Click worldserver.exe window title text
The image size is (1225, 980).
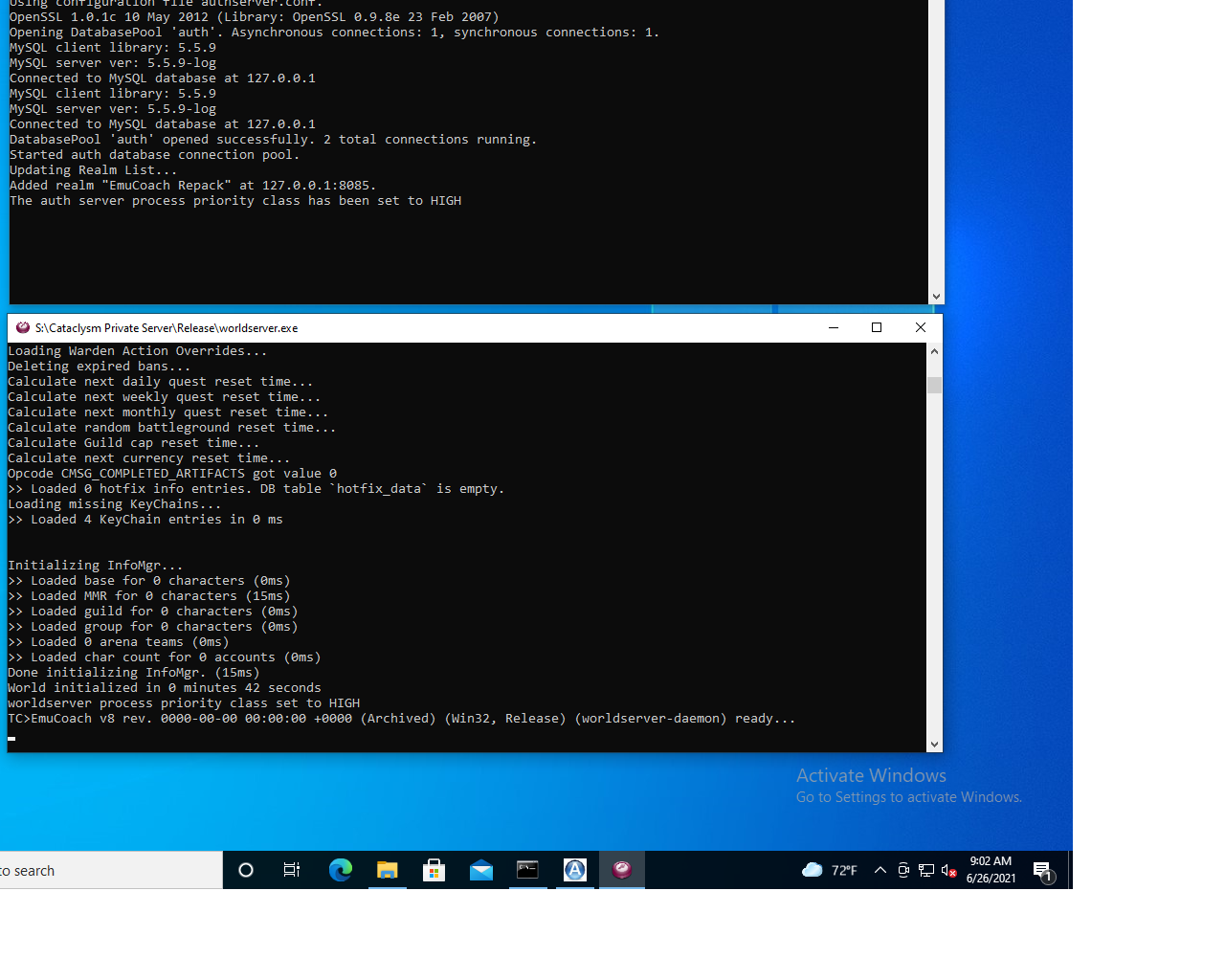[x=167, y=327]
